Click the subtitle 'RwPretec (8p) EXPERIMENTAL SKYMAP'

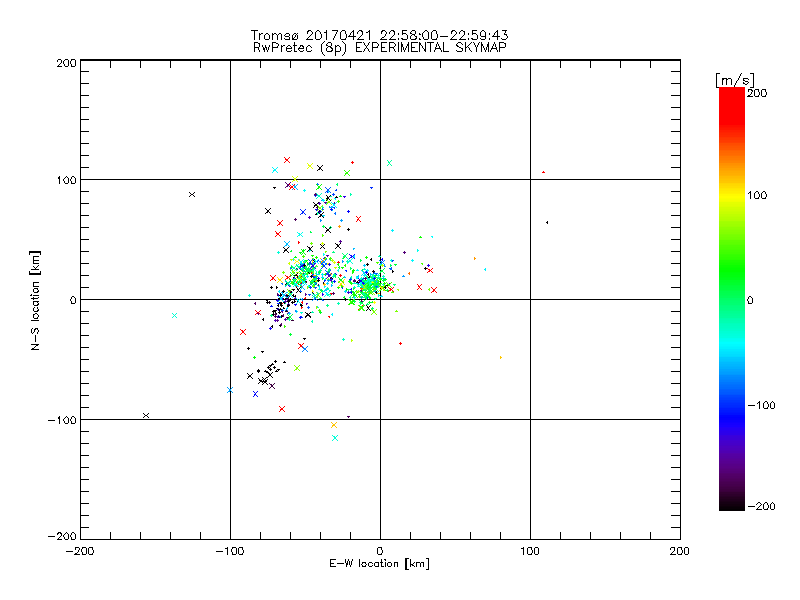point(380,48)
